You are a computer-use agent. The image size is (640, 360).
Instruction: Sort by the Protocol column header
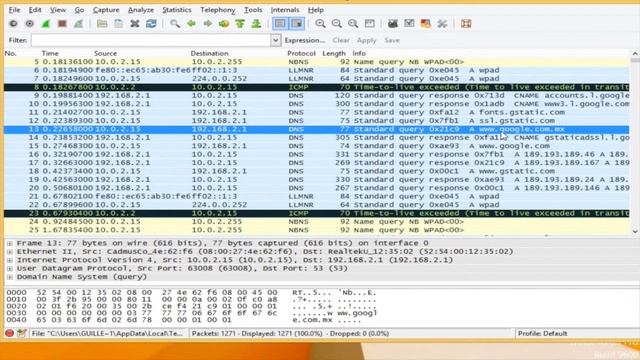point(301,53)
